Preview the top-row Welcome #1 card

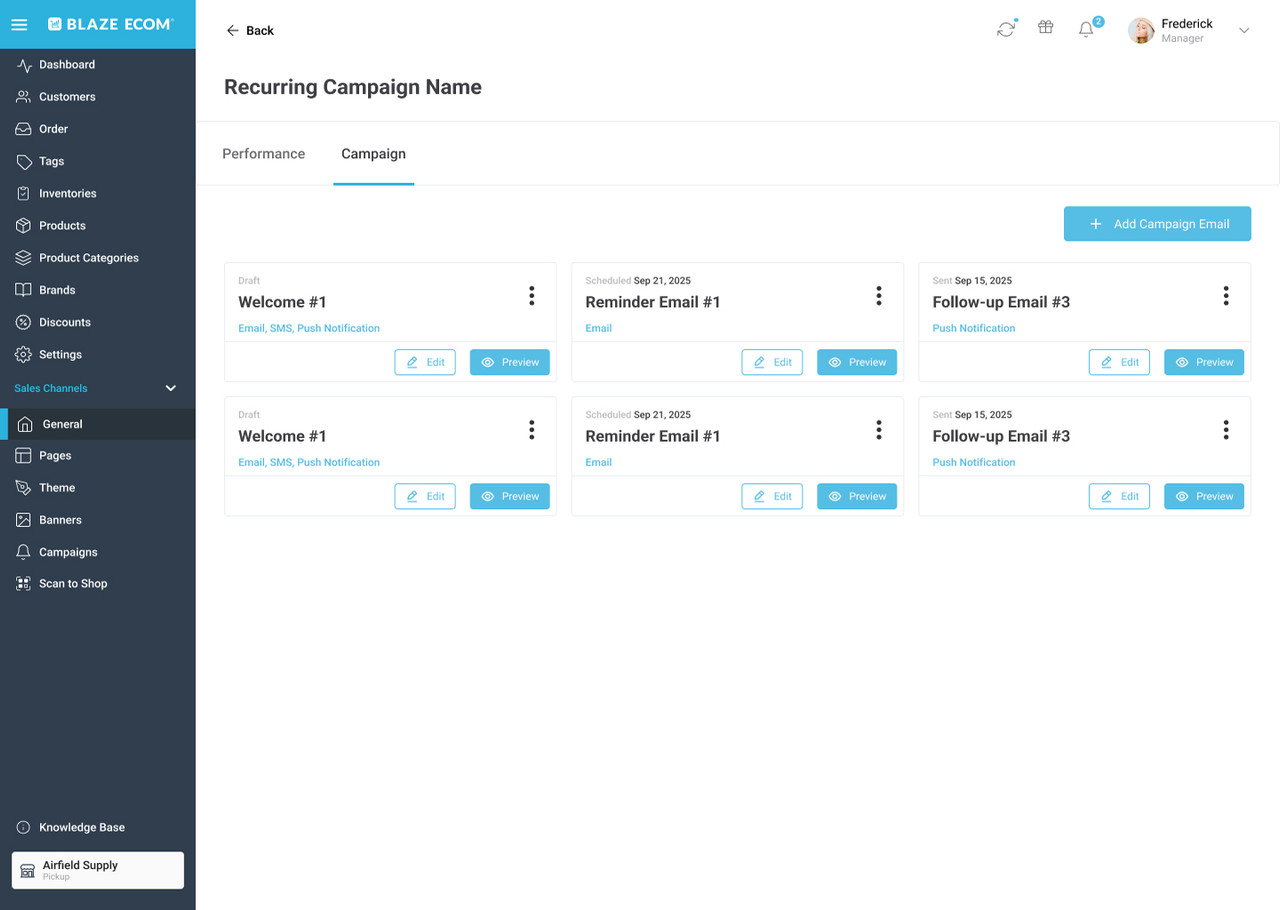click(510, 362)
